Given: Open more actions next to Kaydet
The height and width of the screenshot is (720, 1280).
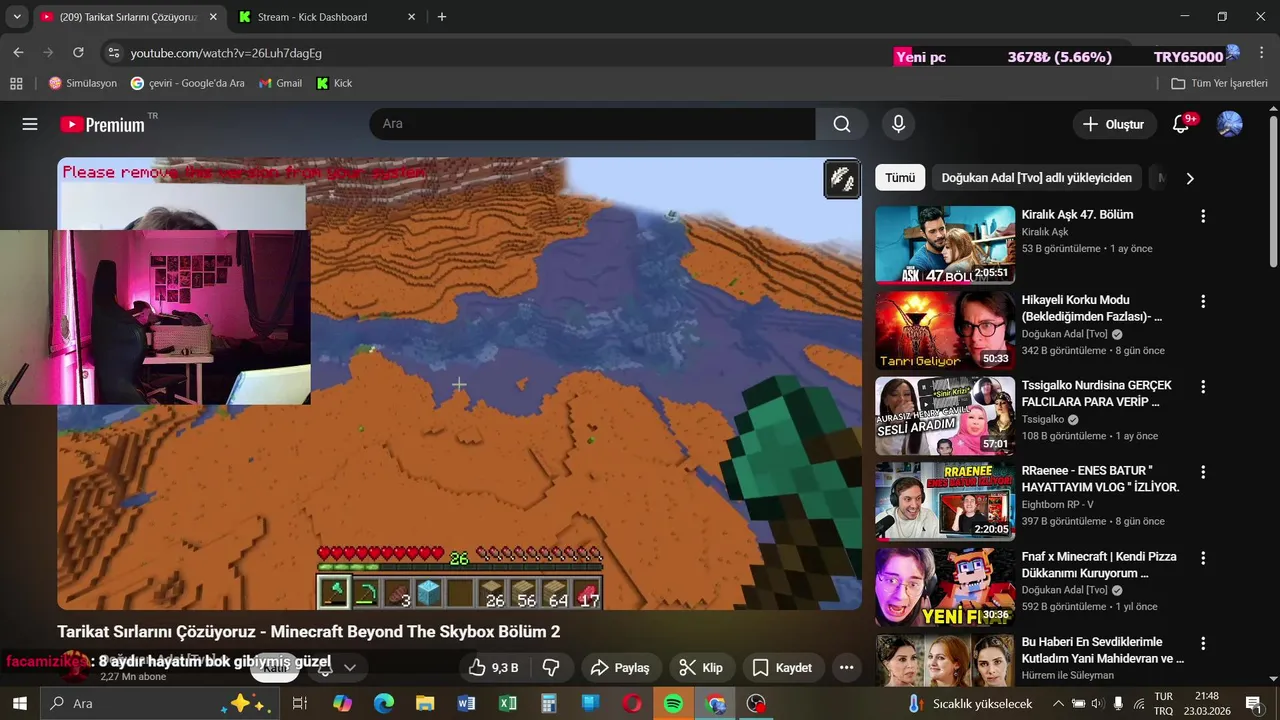Looking at the screenshot, I should pyautogui.click(x=846, y=668).
